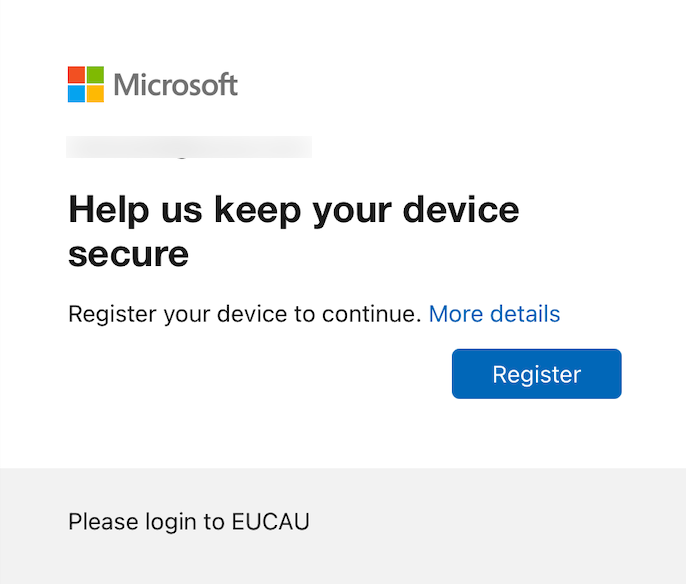
Task: Click the yellow square of the Microsoft logo
Action: click(95, 93)
